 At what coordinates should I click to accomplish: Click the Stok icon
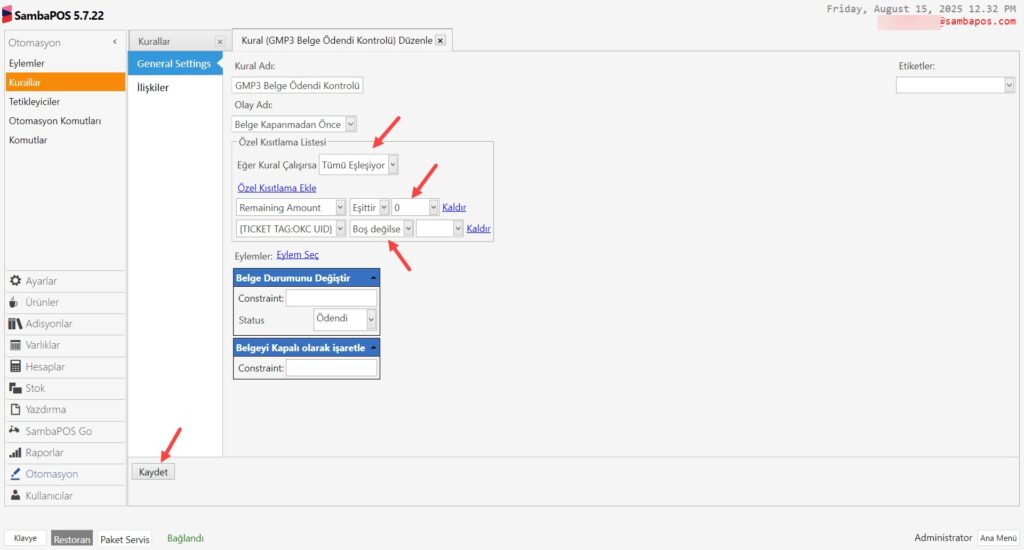coord(15,388)
